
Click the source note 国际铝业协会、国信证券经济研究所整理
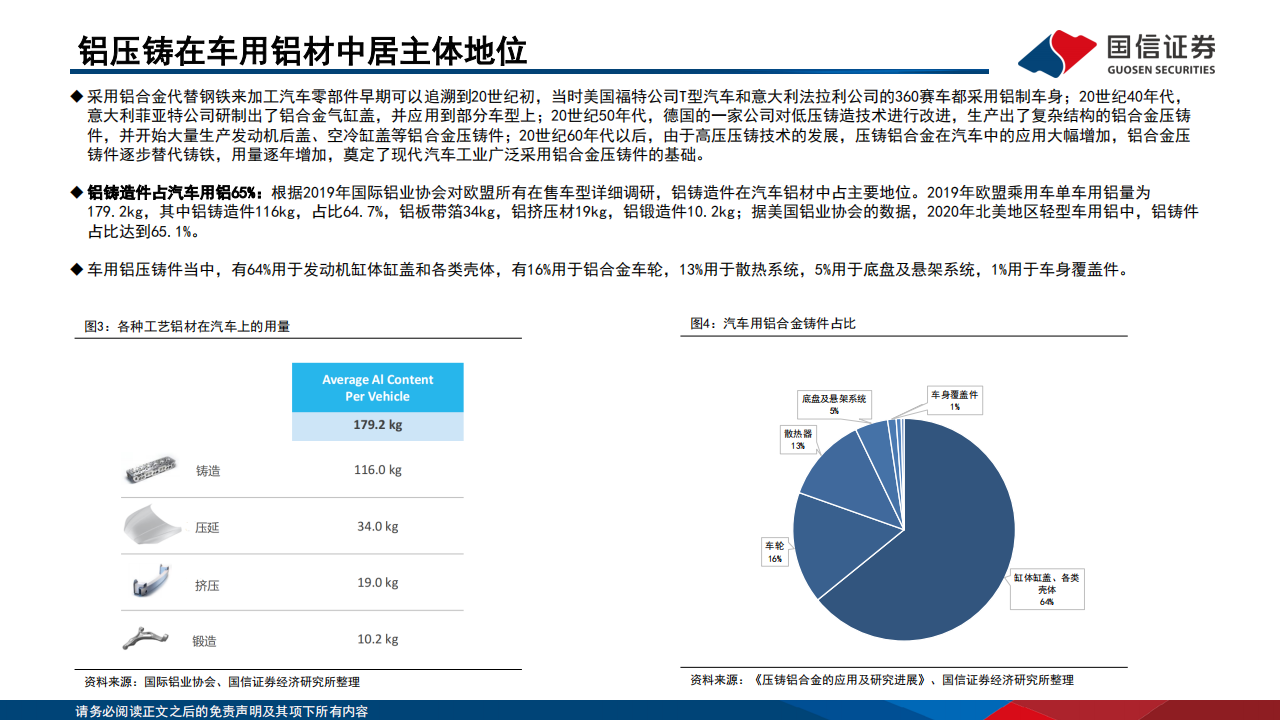(x=222, y=682)
